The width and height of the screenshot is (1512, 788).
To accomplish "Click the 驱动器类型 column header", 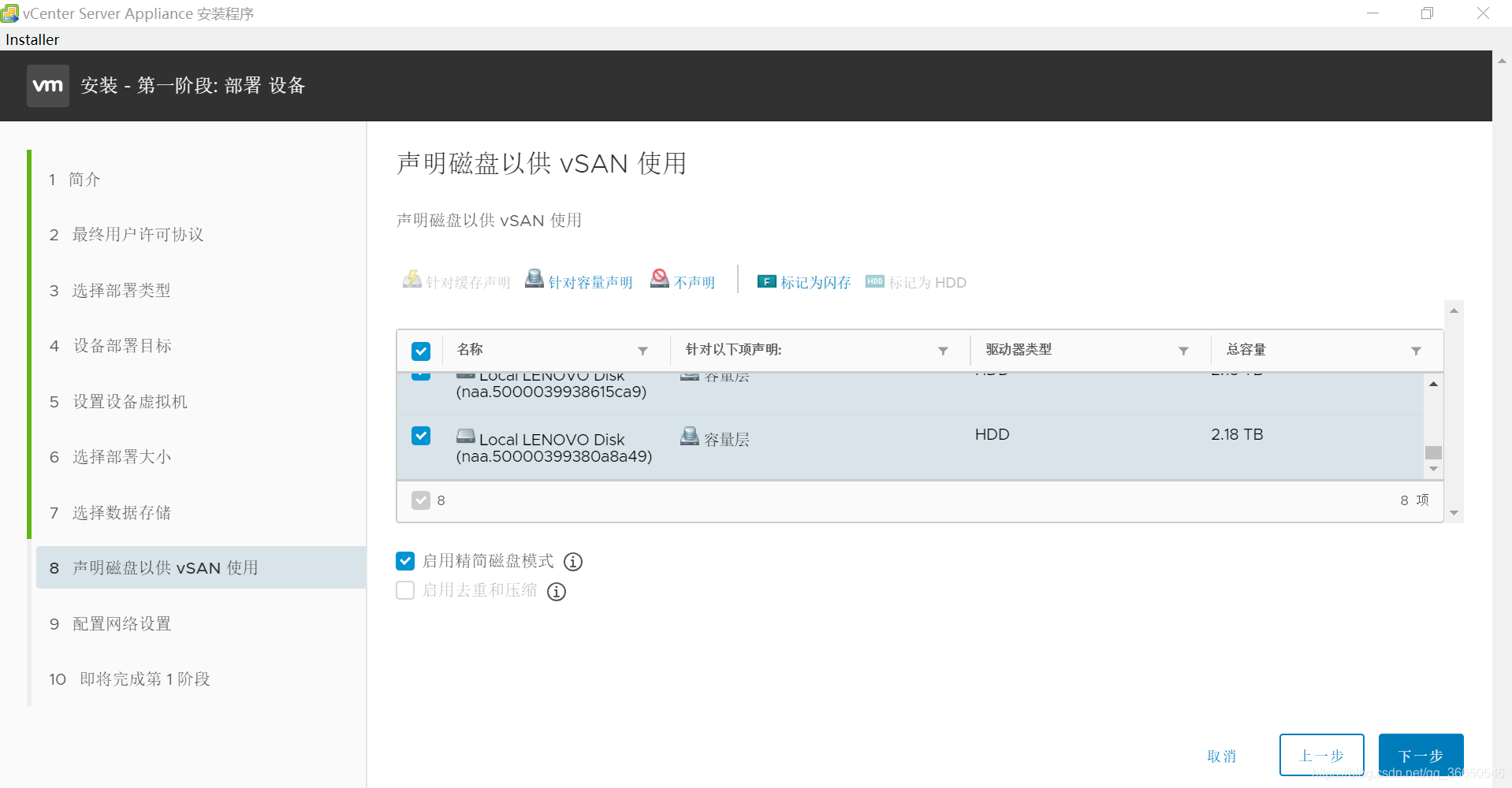I will [x=1019, y=349].
